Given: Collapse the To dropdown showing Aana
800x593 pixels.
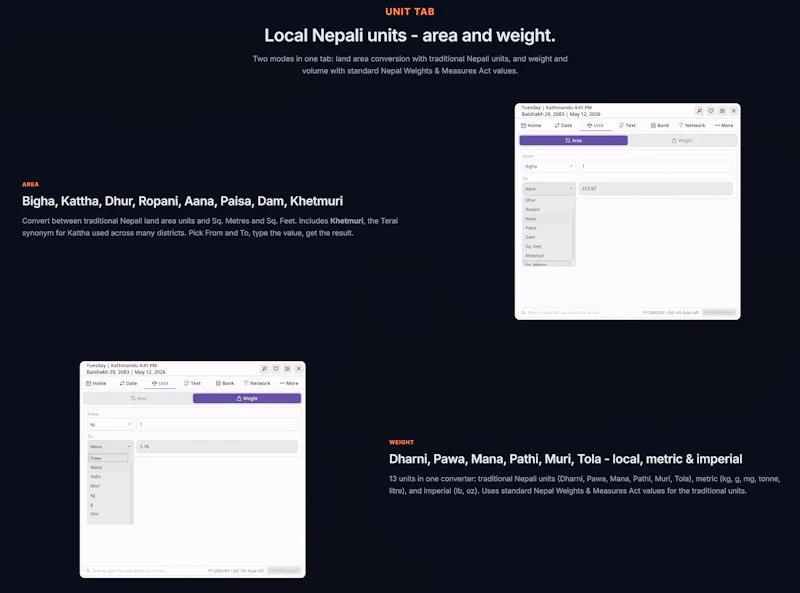Looking at the screenshot, I should click(549, 189).
